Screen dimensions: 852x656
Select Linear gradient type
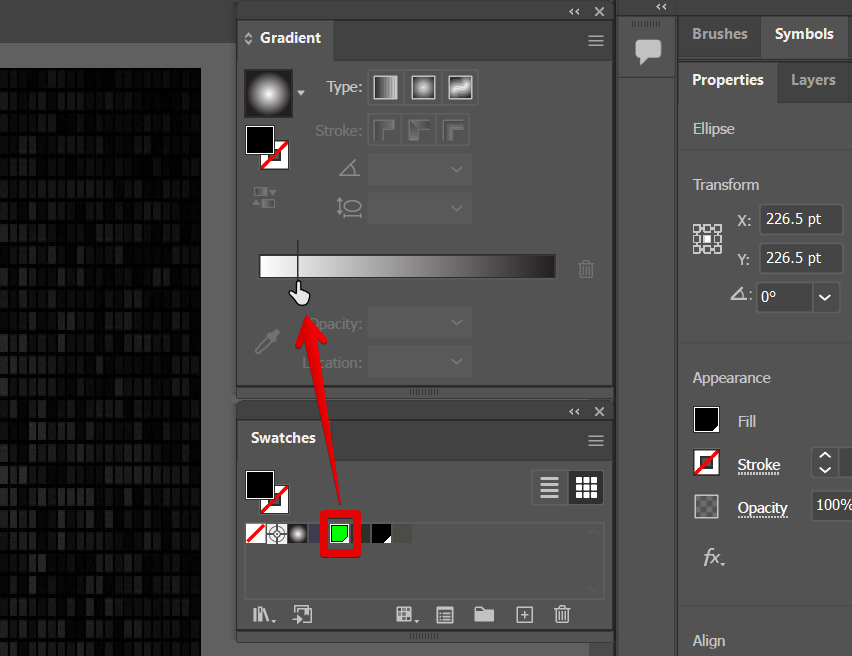(x=386, y=87)
